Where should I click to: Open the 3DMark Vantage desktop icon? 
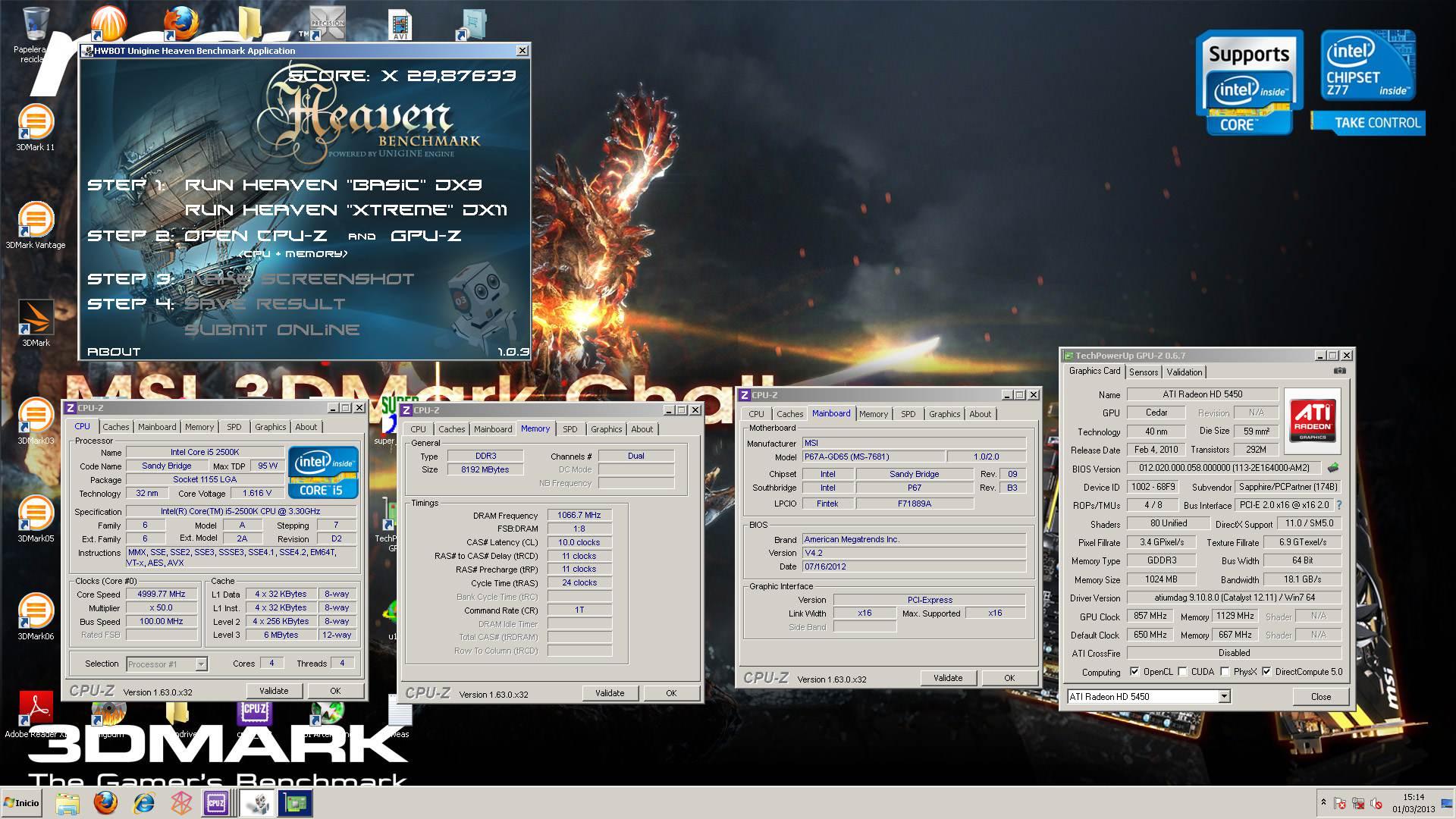pos(35,225)
